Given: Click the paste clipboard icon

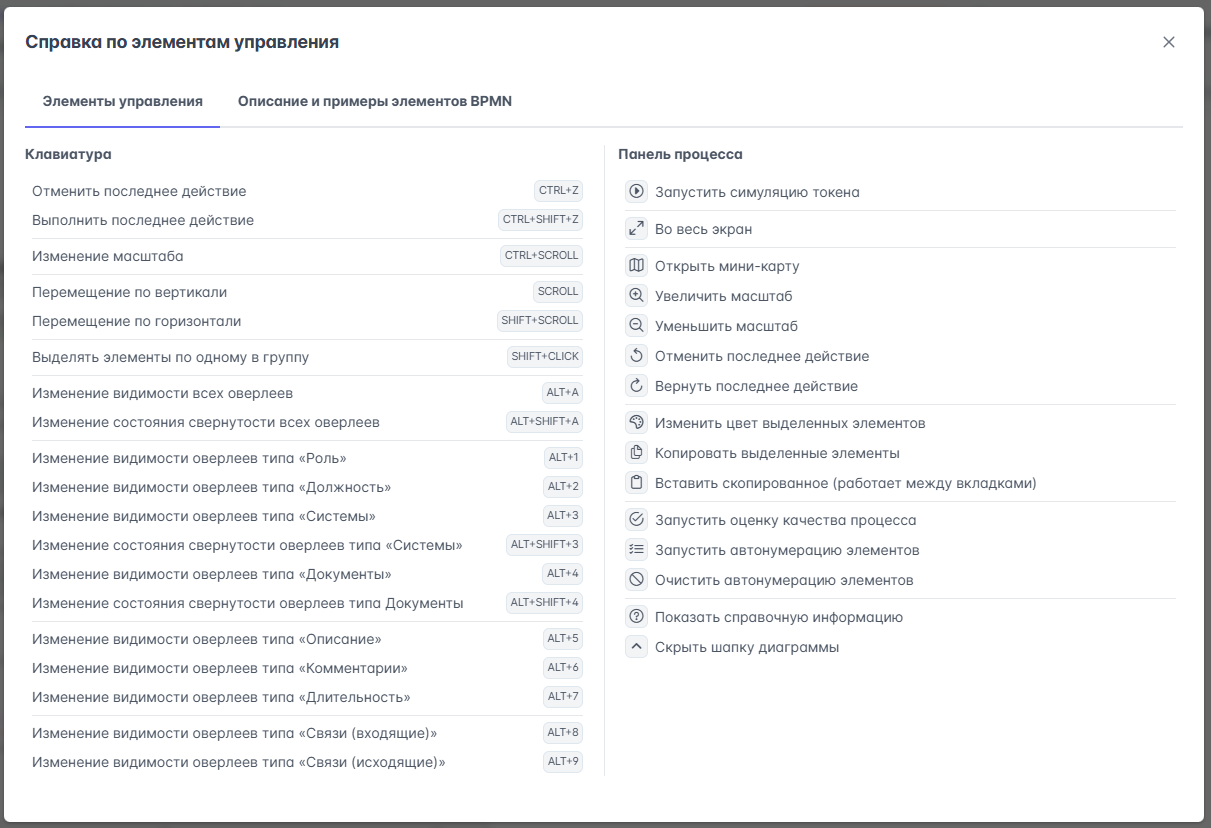Looking at the screenshot, I should (x=636, y=483).
